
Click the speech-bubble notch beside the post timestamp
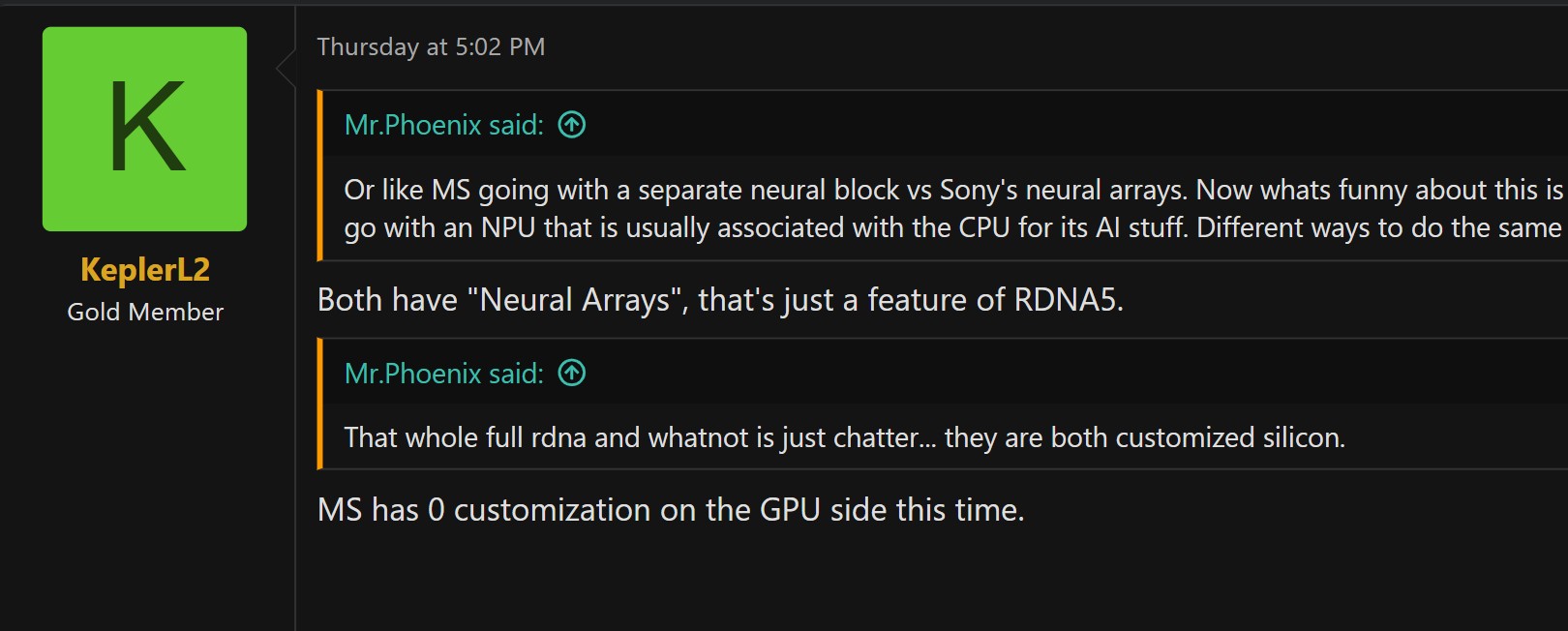coord(286,68)
